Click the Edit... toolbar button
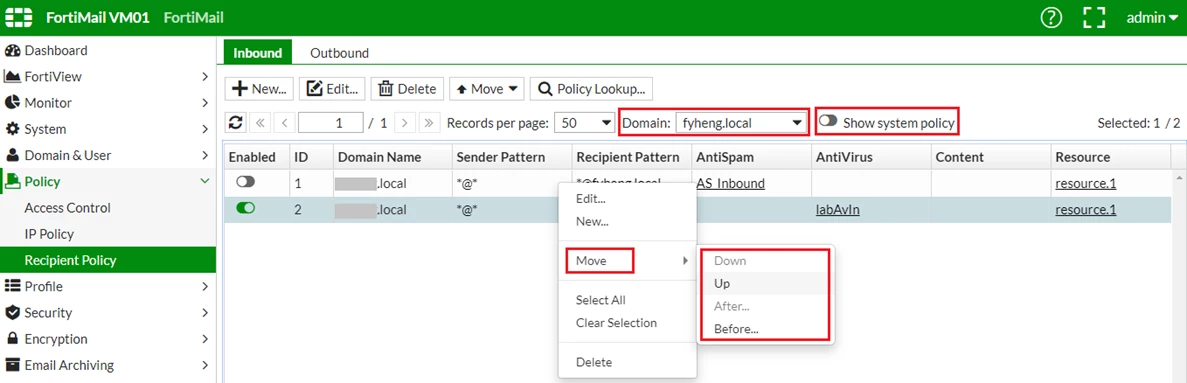 [x=332, y=89]
